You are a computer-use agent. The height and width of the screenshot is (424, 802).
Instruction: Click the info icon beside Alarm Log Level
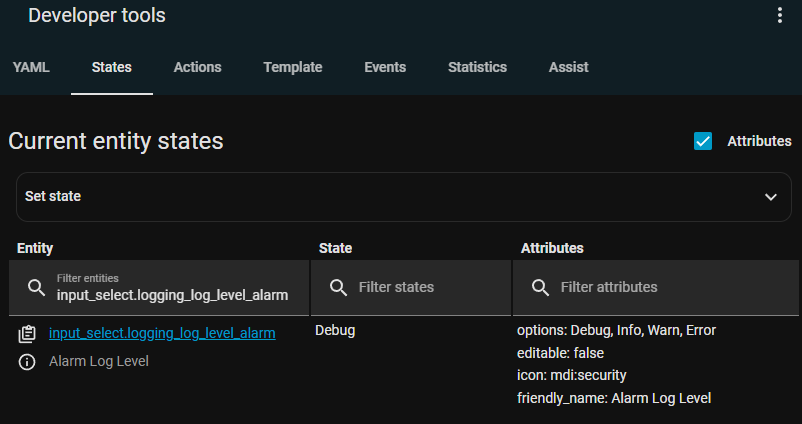click(28, 362)
